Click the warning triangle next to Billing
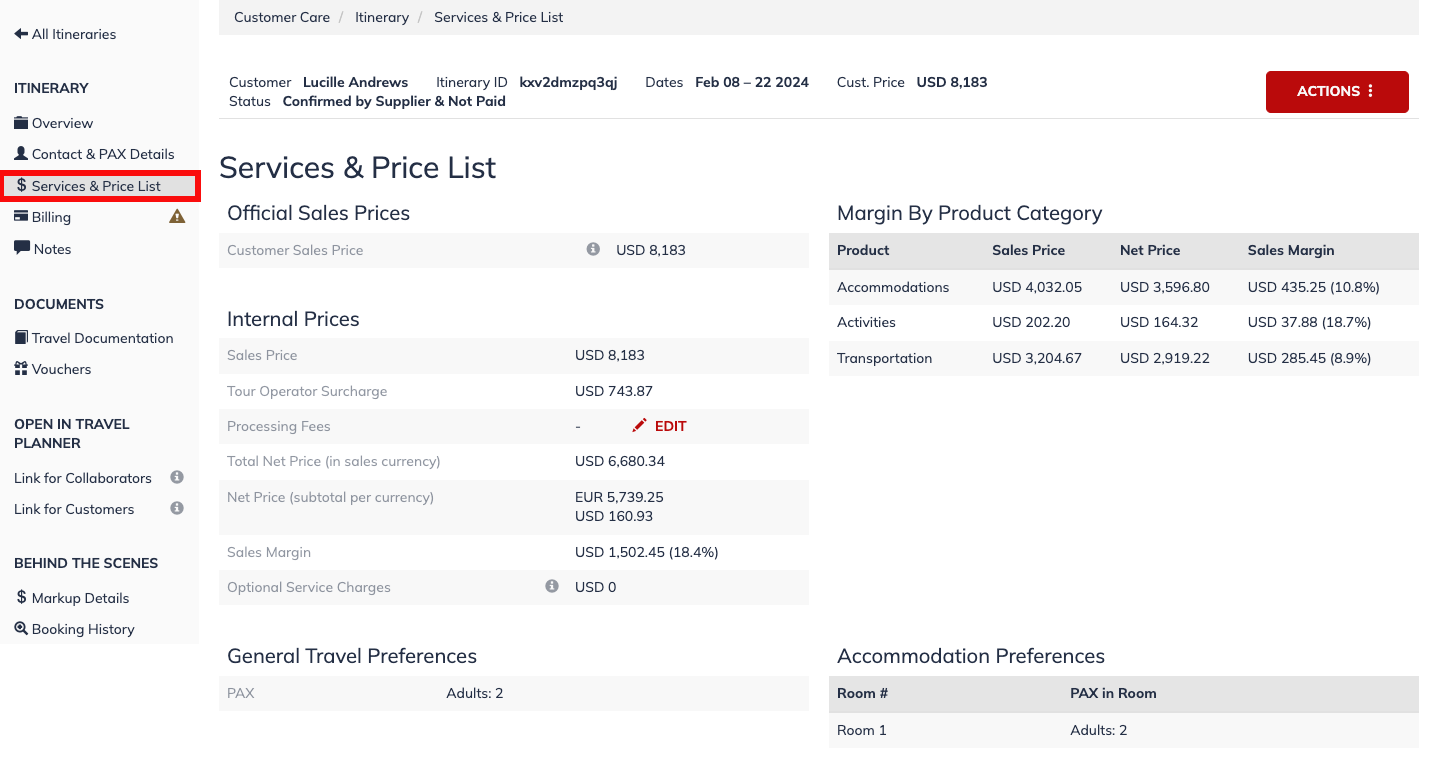Screen dimensions: 1437x777 [177, 216]
